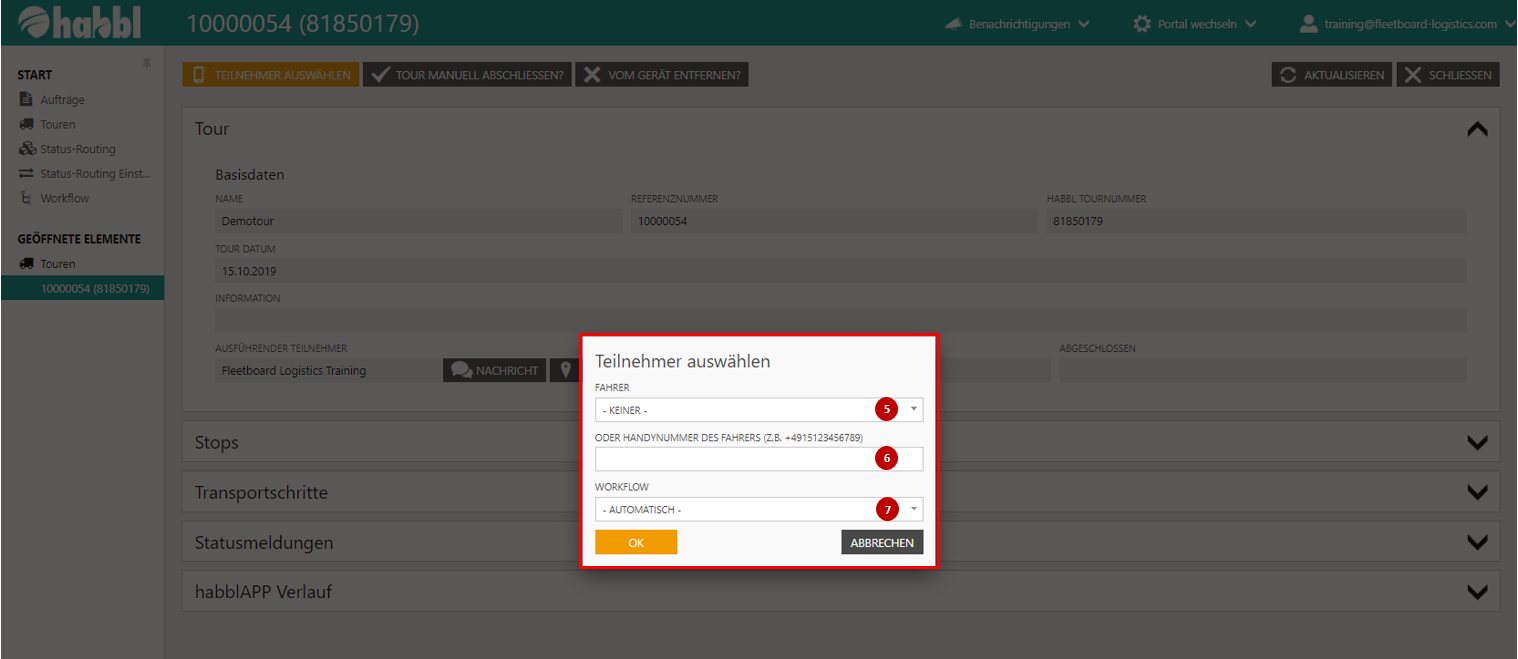Open Aufträge in the sidebar
This screenshot has height=659, width=1518.
(62, 100)
